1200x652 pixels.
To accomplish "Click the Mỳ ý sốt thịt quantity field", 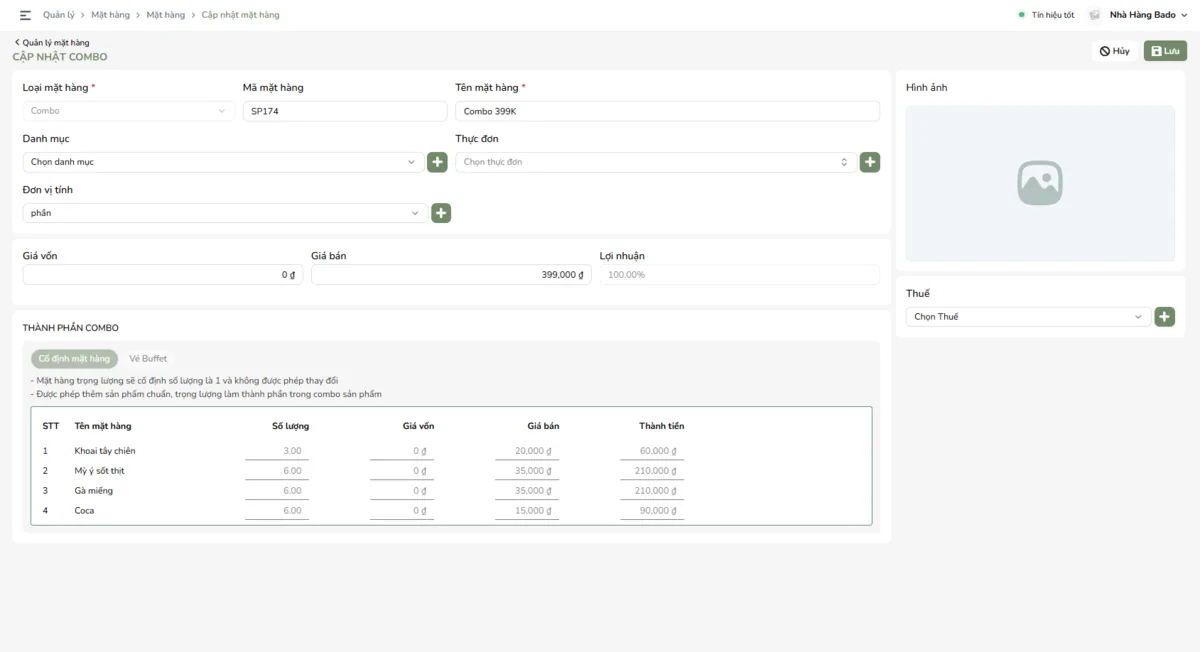I will tap(277, 471).
